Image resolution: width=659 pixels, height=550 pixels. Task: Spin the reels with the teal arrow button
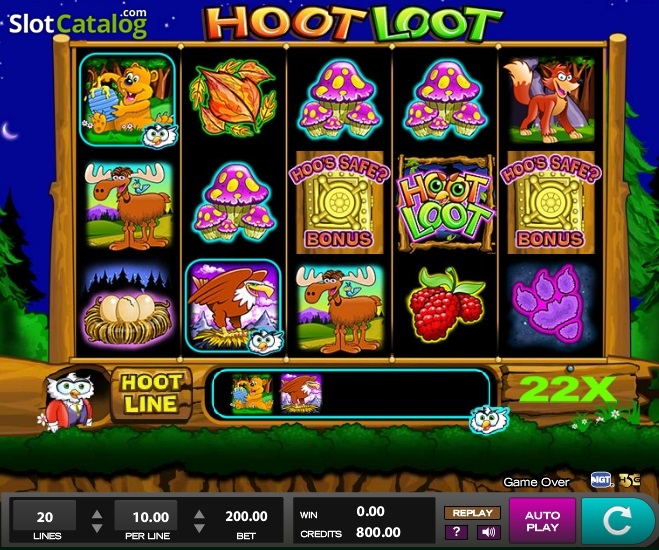(619, 521)
